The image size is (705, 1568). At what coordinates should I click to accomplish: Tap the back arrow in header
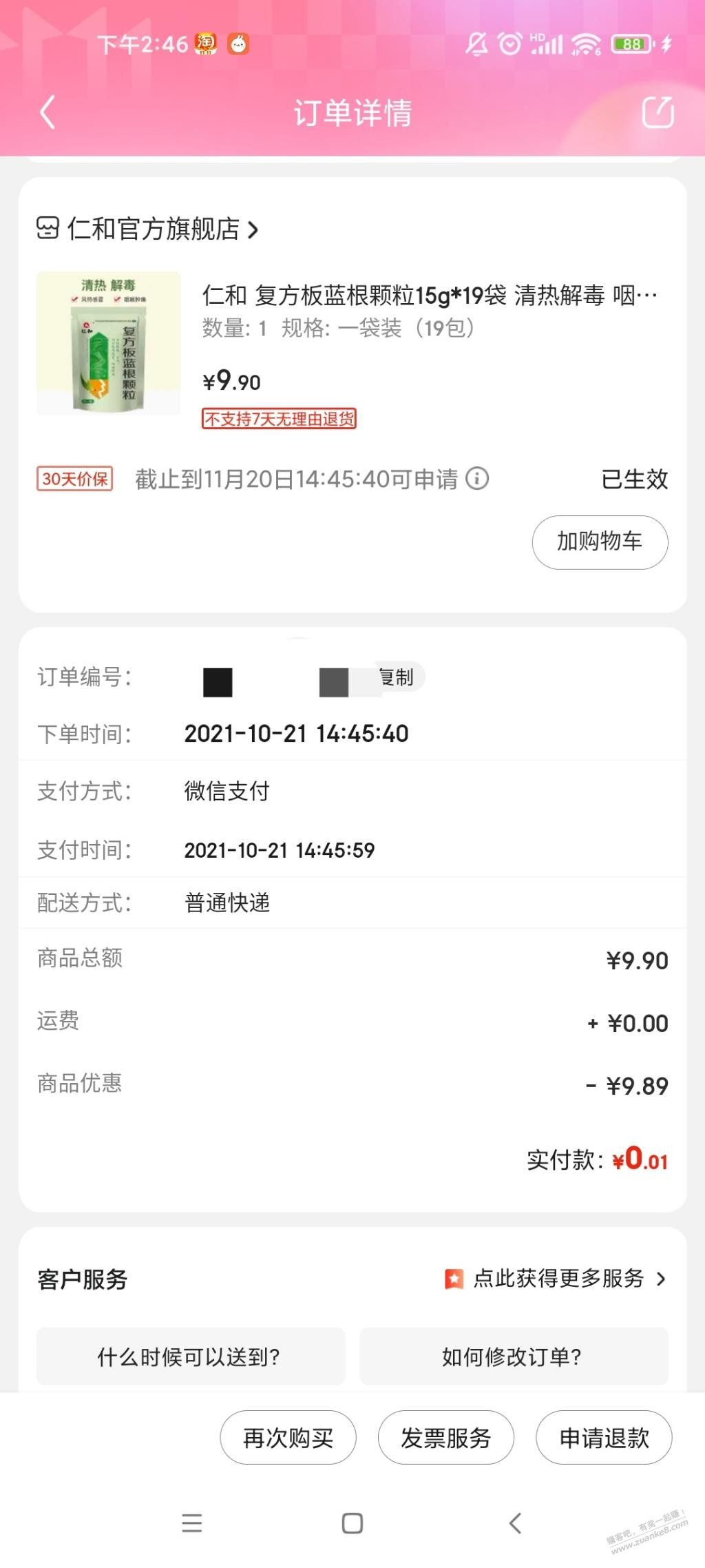47,113
